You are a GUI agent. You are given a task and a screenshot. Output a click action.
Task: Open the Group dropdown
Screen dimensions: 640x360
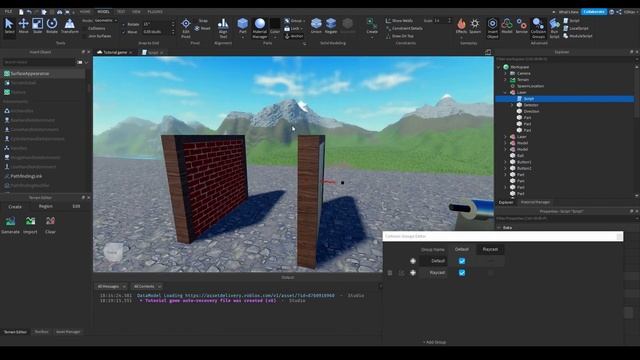point(294,20)
